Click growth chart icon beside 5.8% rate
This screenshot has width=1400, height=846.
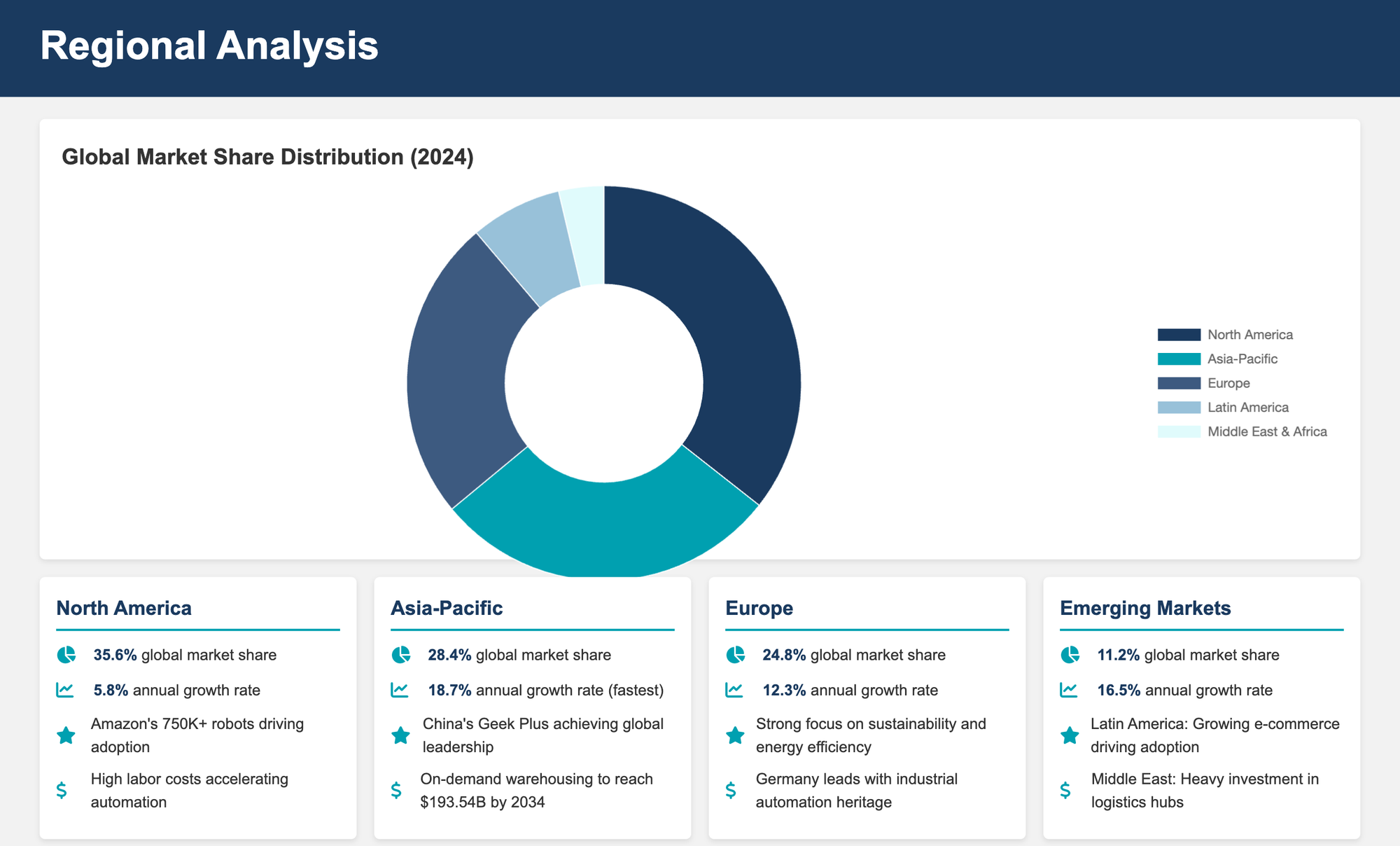click(65, 690)
